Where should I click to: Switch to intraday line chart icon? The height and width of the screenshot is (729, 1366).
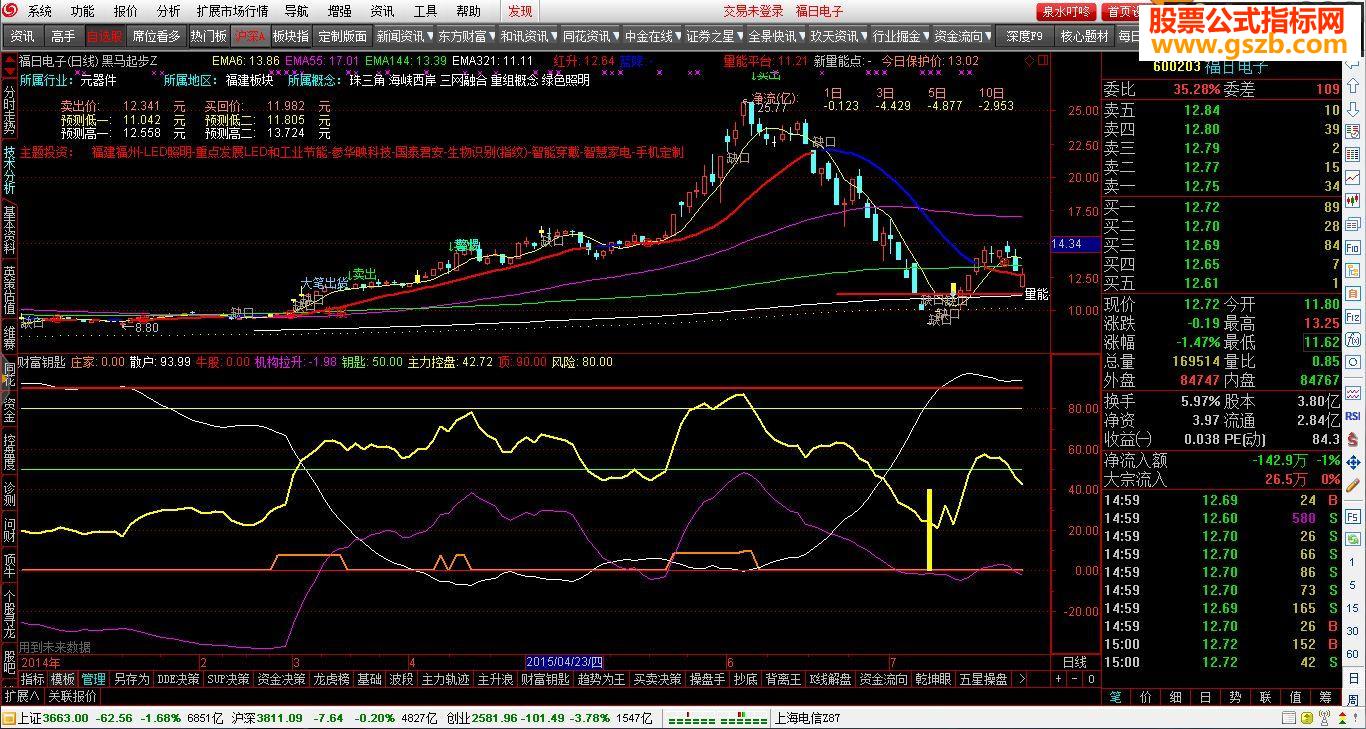pos(1352,177)
